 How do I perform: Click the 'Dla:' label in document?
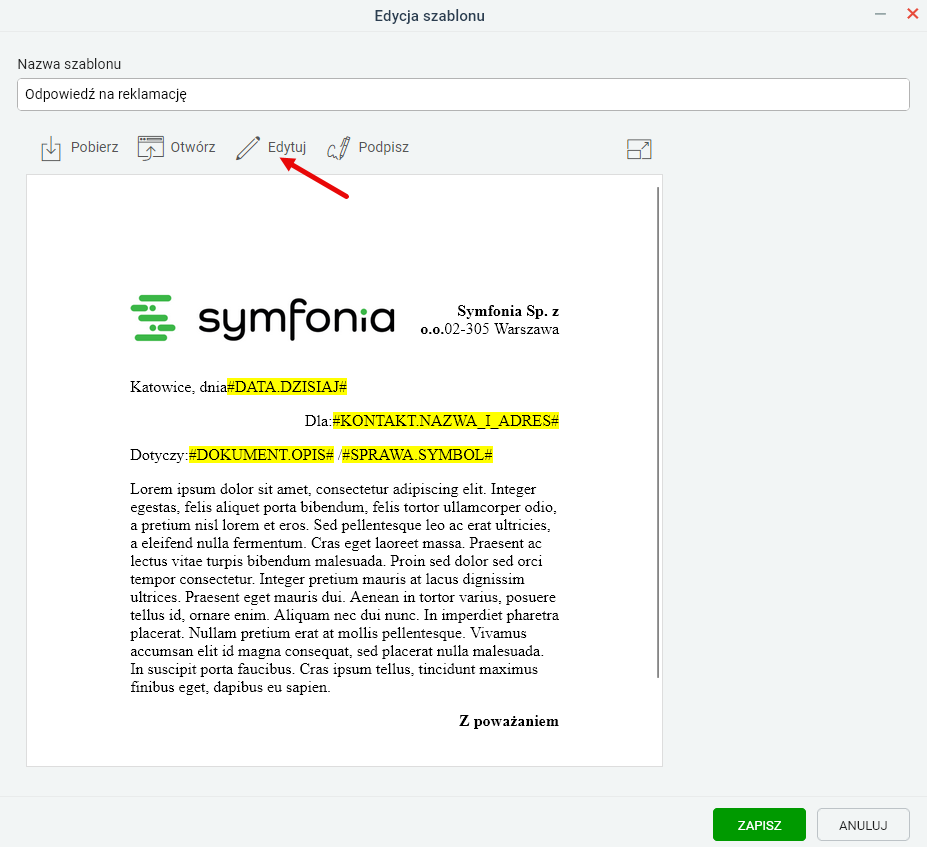(319, 421)
